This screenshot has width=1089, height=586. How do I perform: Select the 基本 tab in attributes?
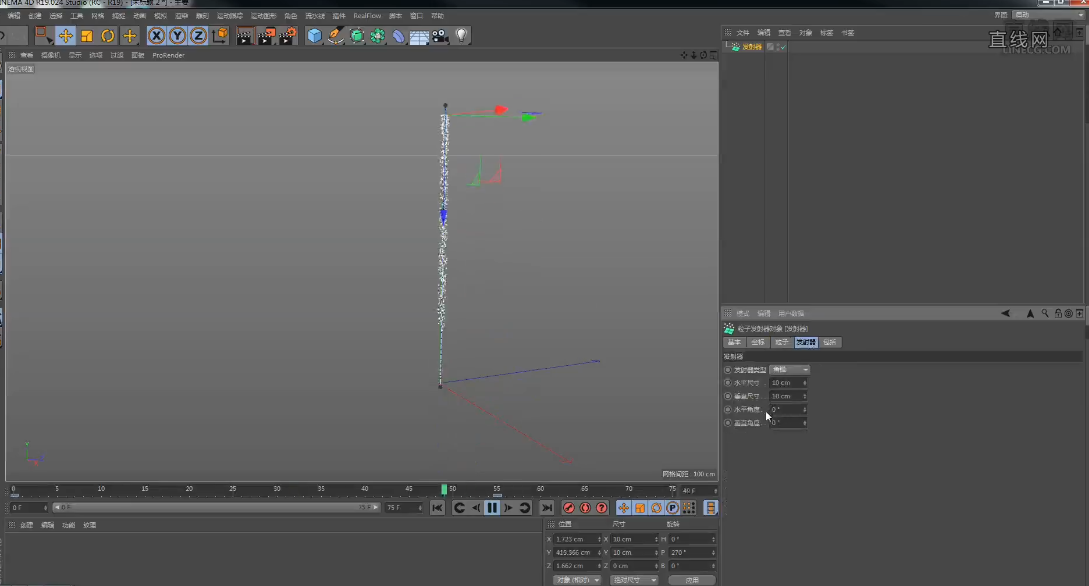pos(734,342)
